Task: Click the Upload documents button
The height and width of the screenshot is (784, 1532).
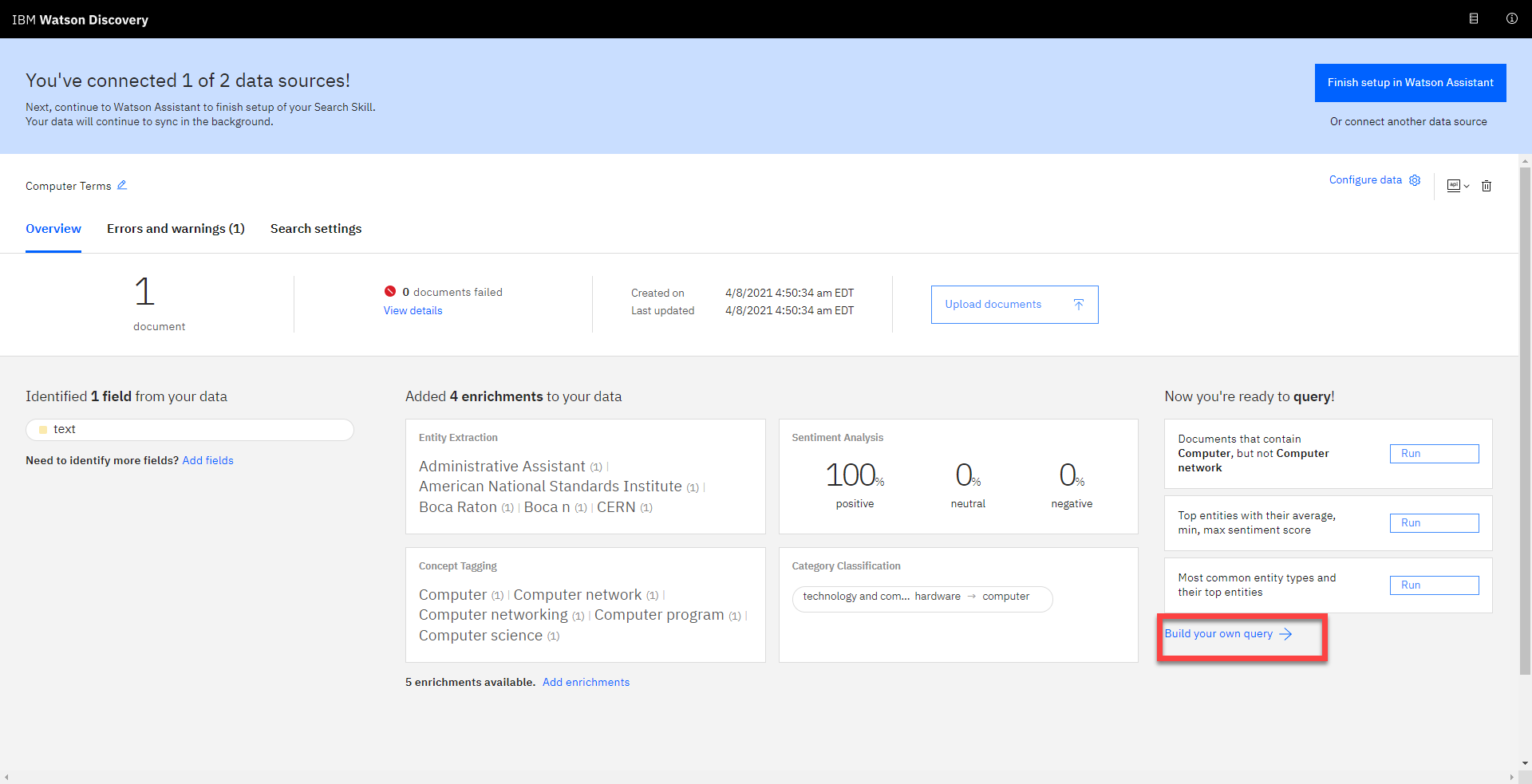Action: coord(1014,305)
